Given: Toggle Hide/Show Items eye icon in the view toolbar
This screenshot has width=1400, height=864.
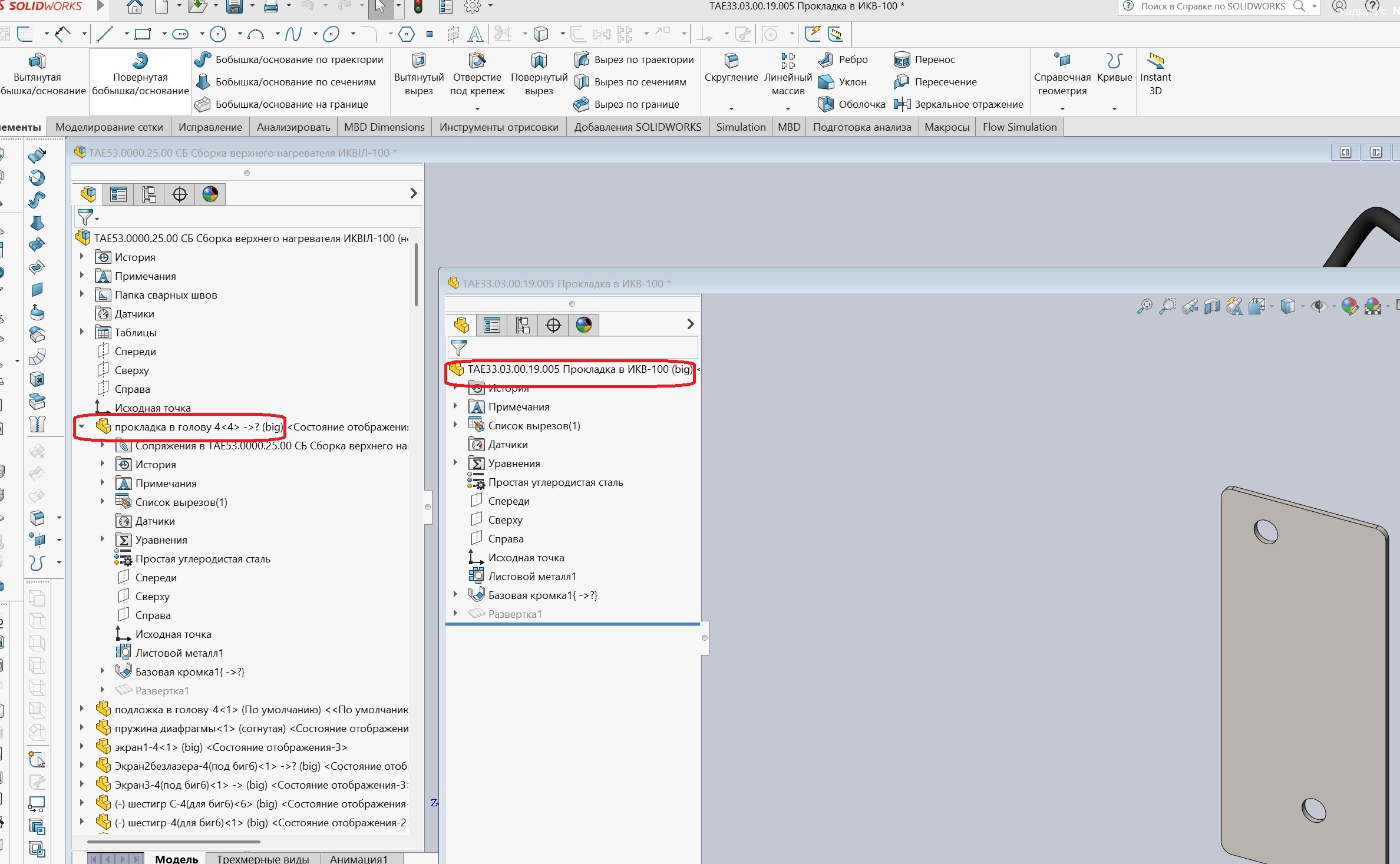Looking at the screenshot, I should [1318, 306].
